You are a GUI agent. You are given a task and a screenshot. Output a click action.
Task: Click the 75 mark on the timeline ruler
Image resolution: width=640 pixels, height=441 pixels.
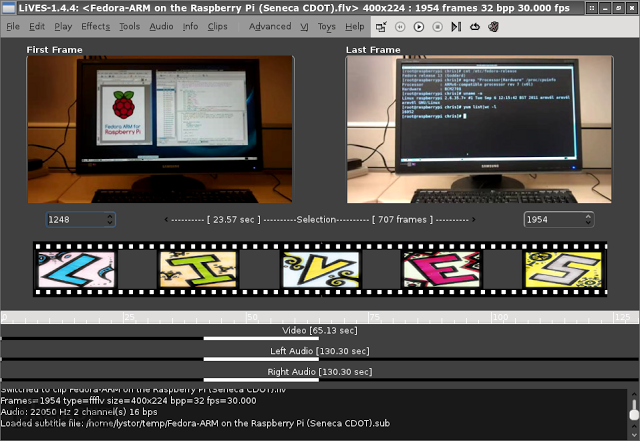point(375,317)
